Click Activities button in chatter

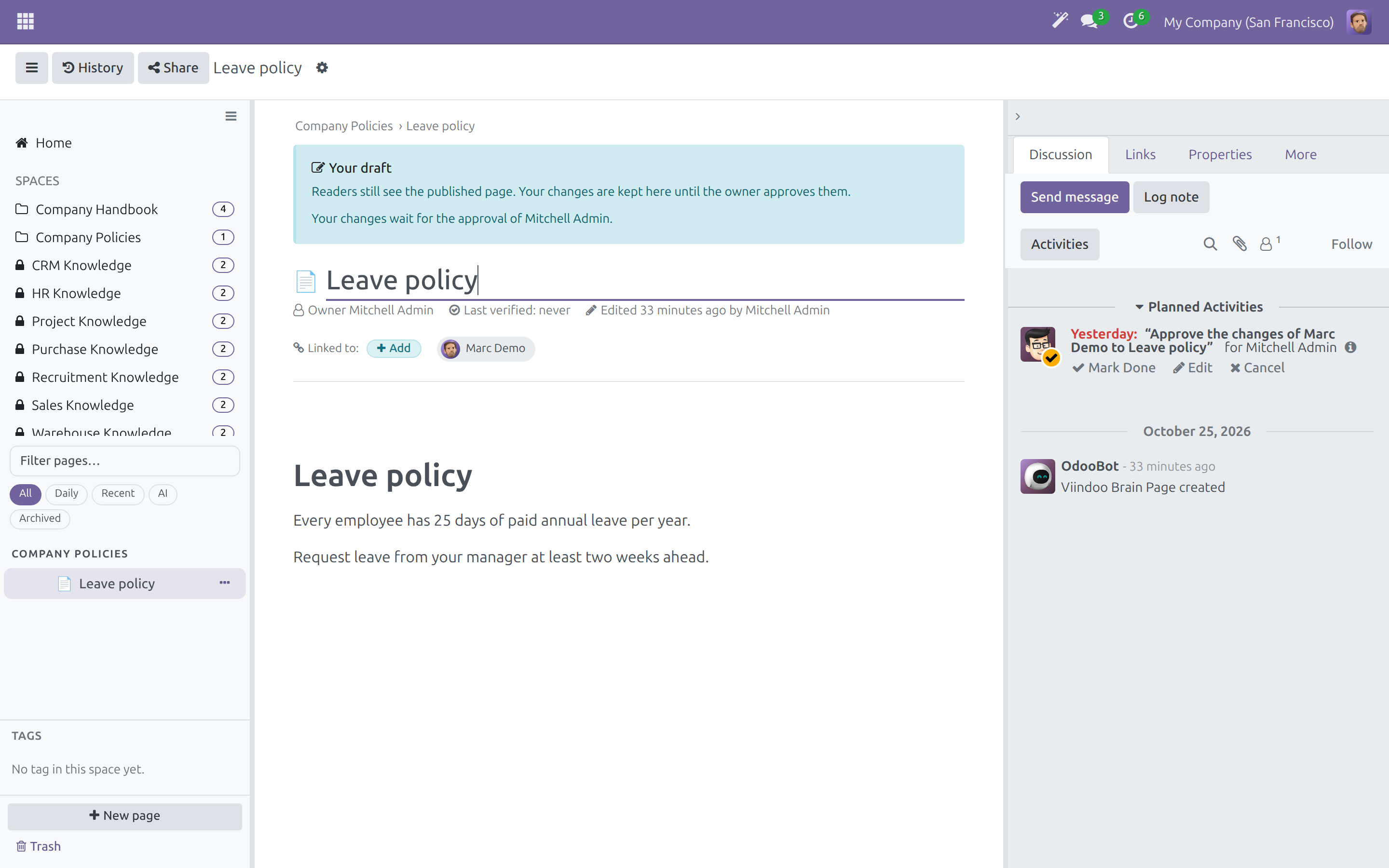point(1060,244)
